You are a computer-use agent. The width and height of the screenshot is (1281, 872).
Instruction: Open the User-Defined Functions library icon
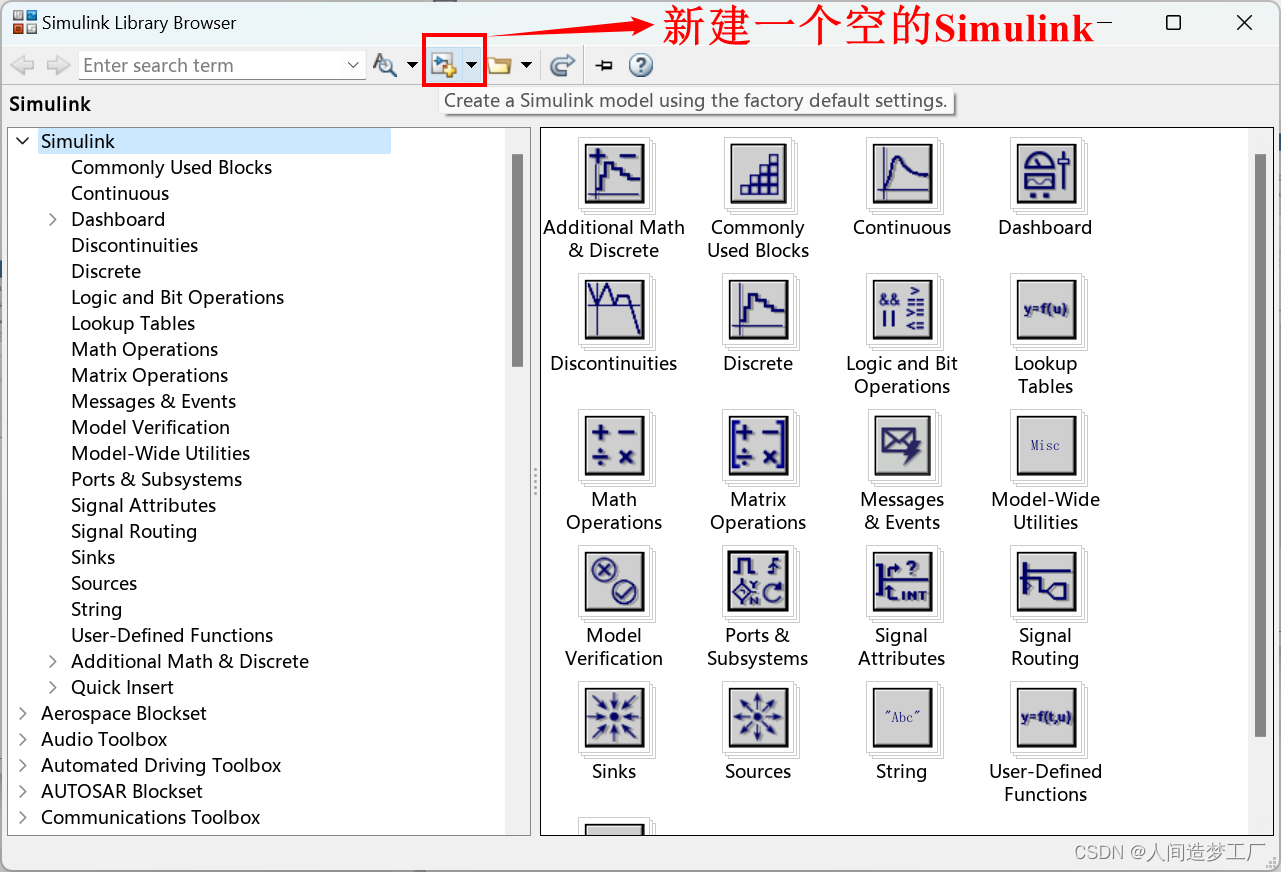(x=1046, y=718)
